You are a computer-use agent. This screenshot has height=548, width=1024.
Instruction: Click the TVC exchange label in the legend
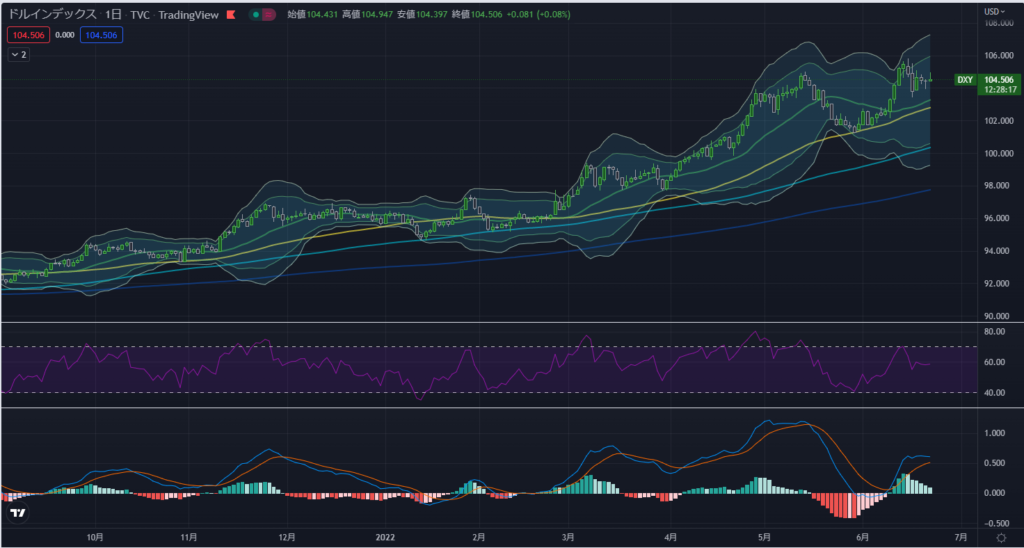pos(140,15)
